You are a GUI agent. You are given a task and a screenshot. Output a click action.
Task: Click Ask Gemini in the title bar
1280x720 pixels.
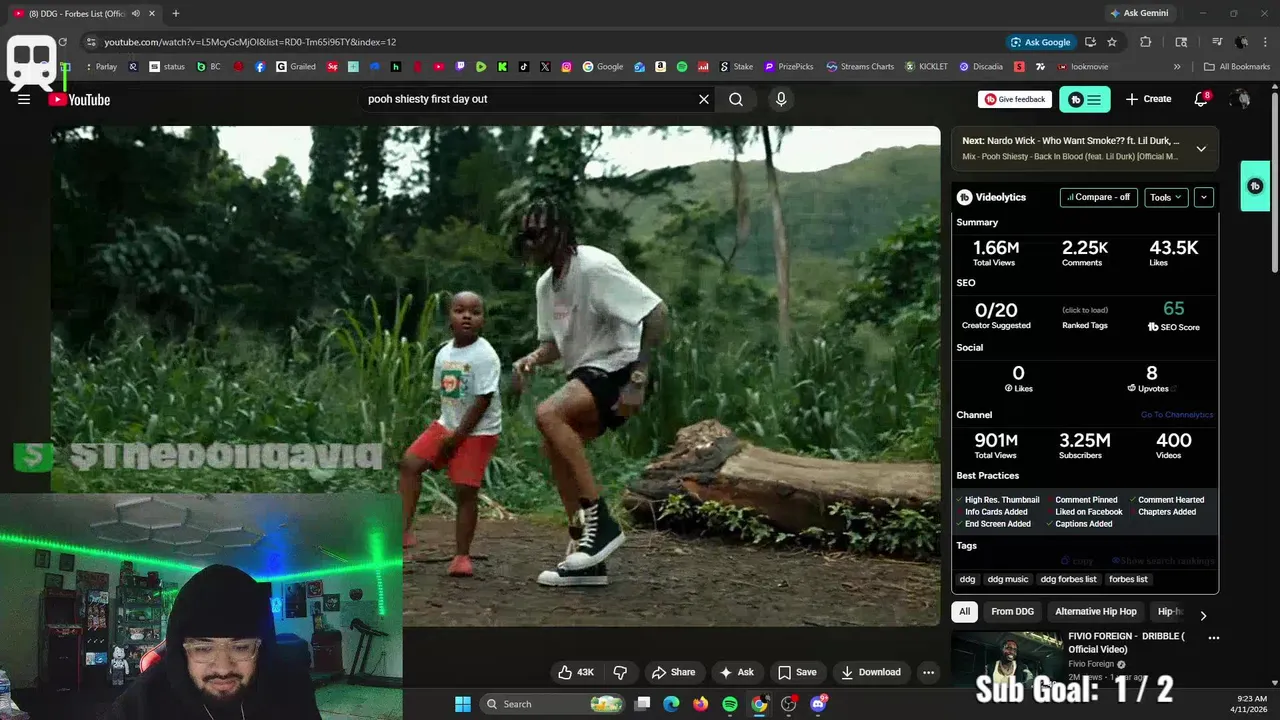[1138, 13]
